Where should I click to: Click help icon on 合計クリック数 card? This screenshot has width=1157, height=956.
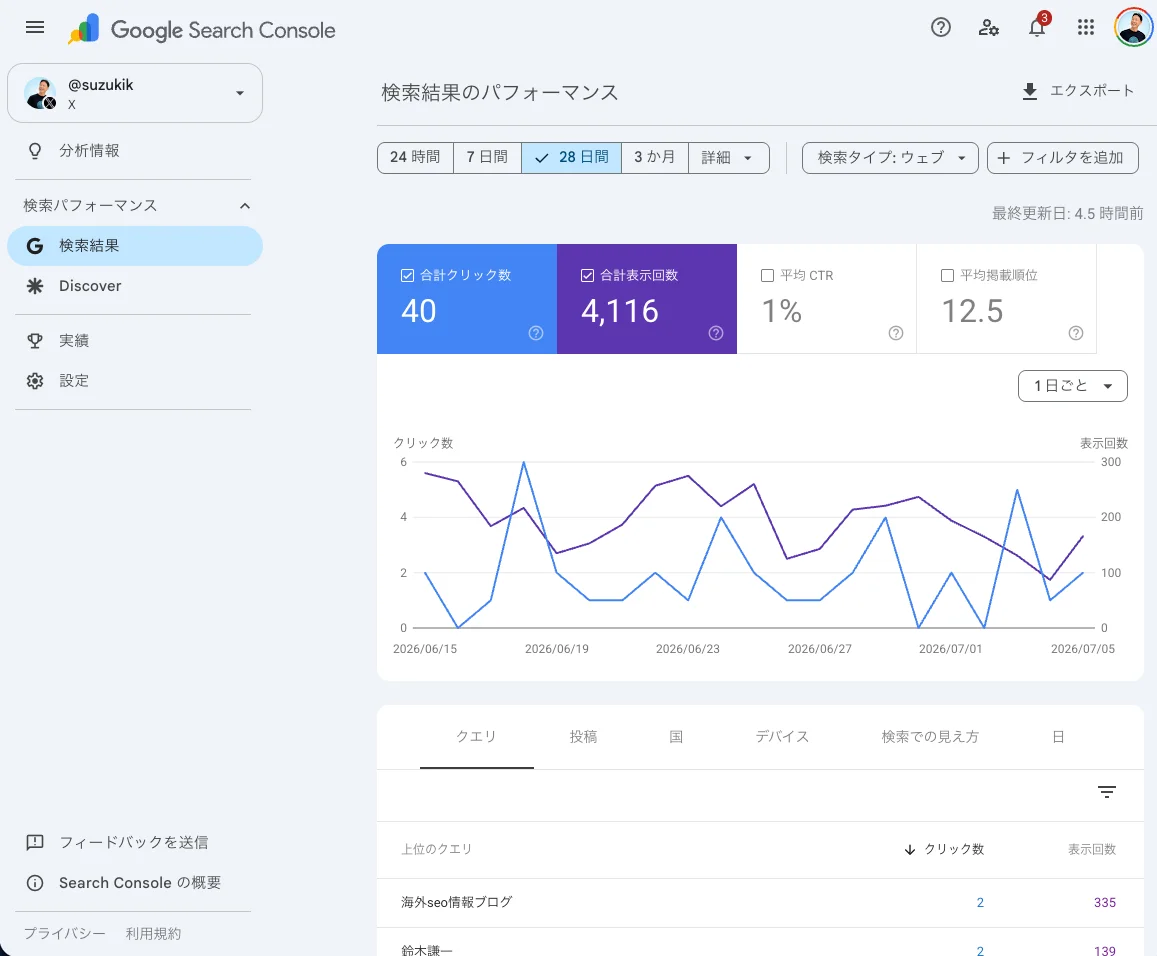tap(536, 333)
